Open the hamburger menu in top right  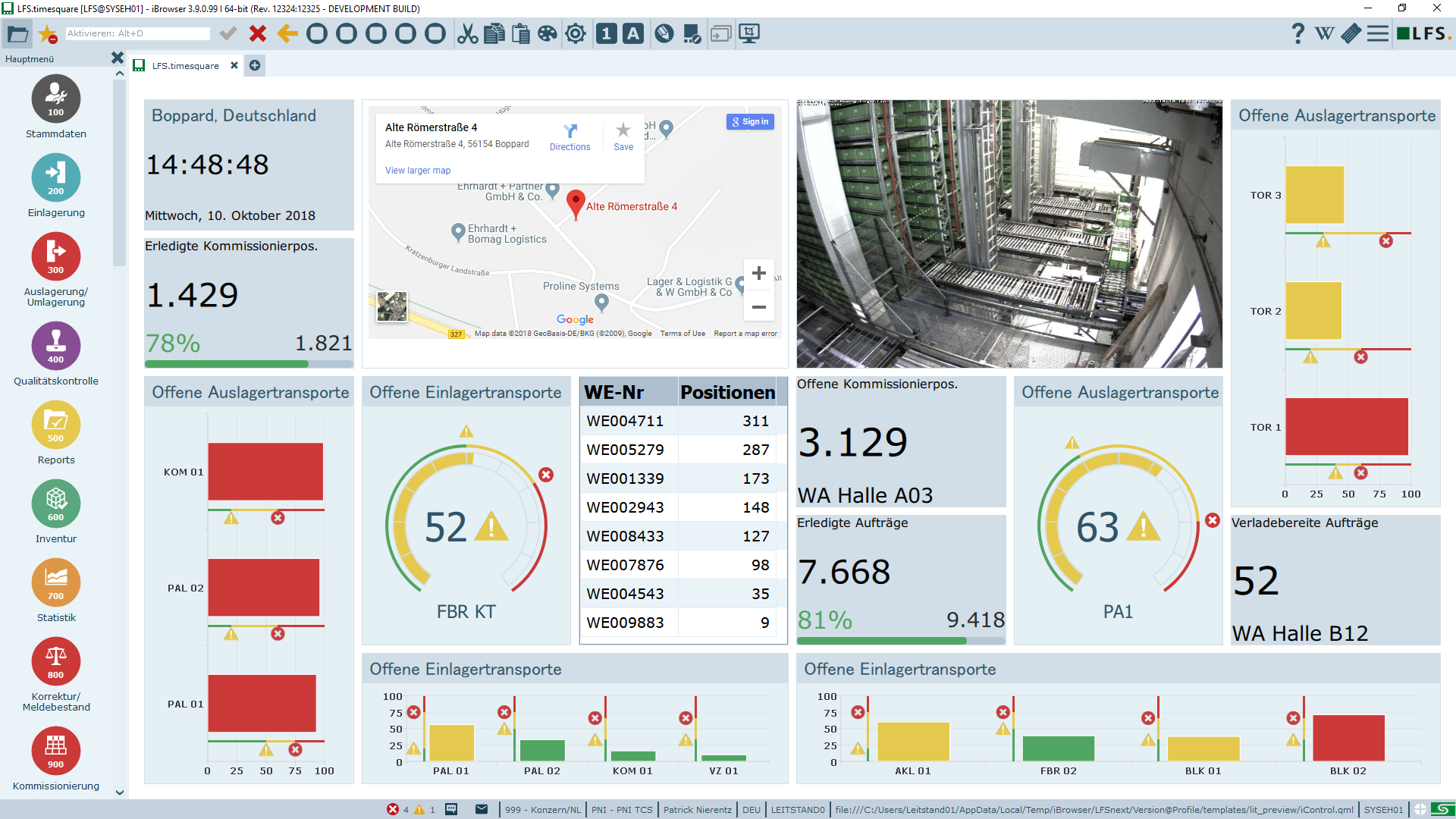coord(1377,33)
